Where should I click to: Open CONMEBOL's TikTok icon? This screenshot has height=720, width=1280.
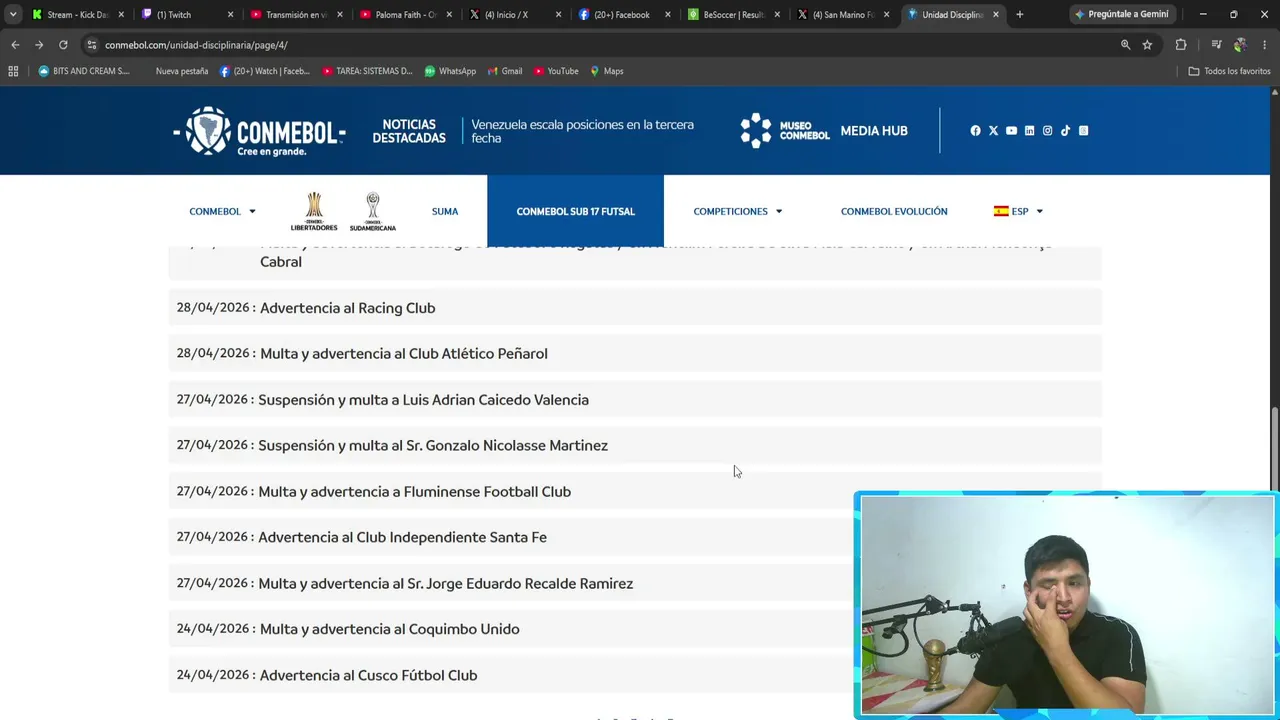tap(1065, 131)
